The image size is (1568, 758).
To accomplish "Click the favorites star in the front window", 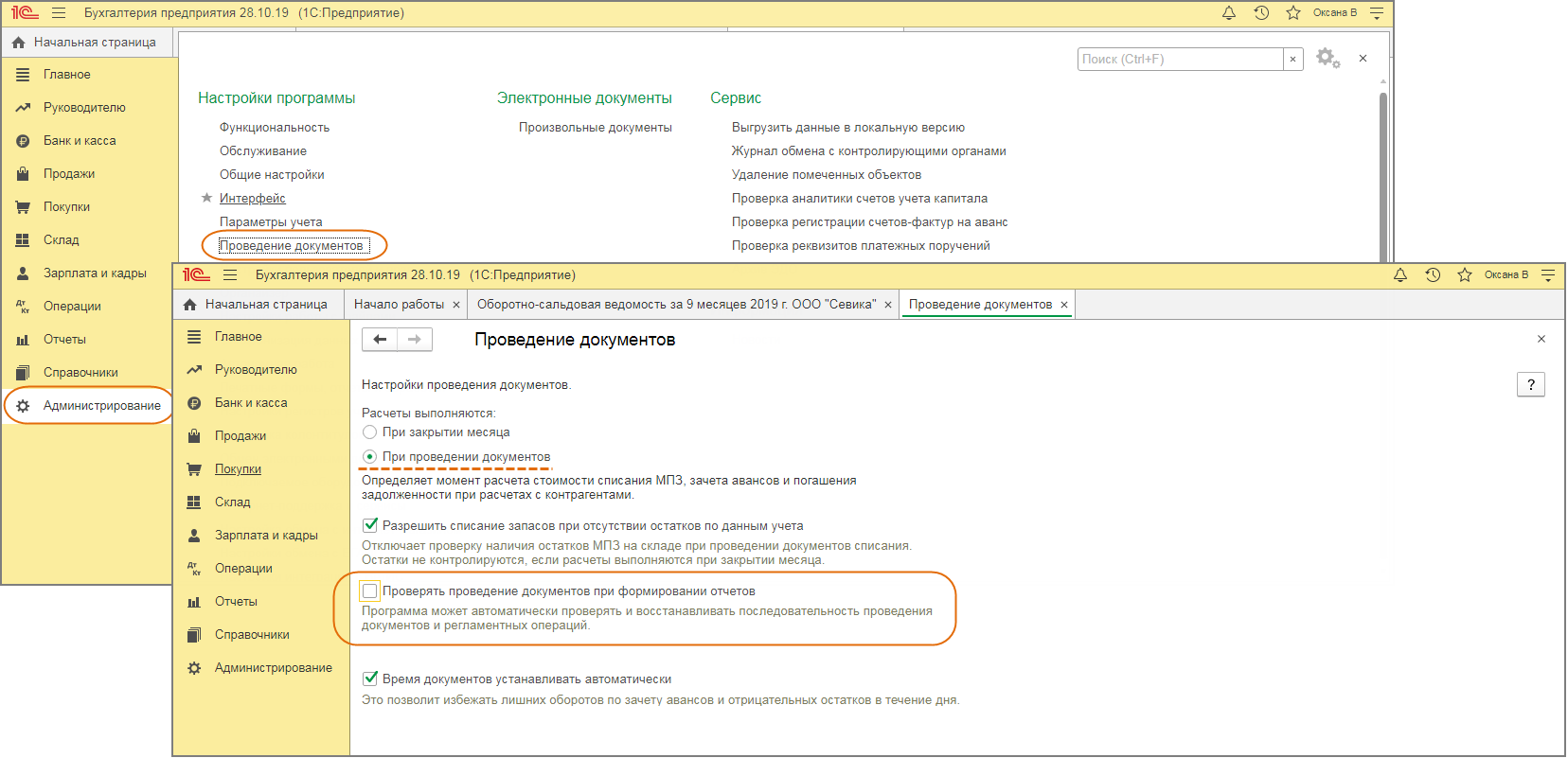I will (1465, 275).
